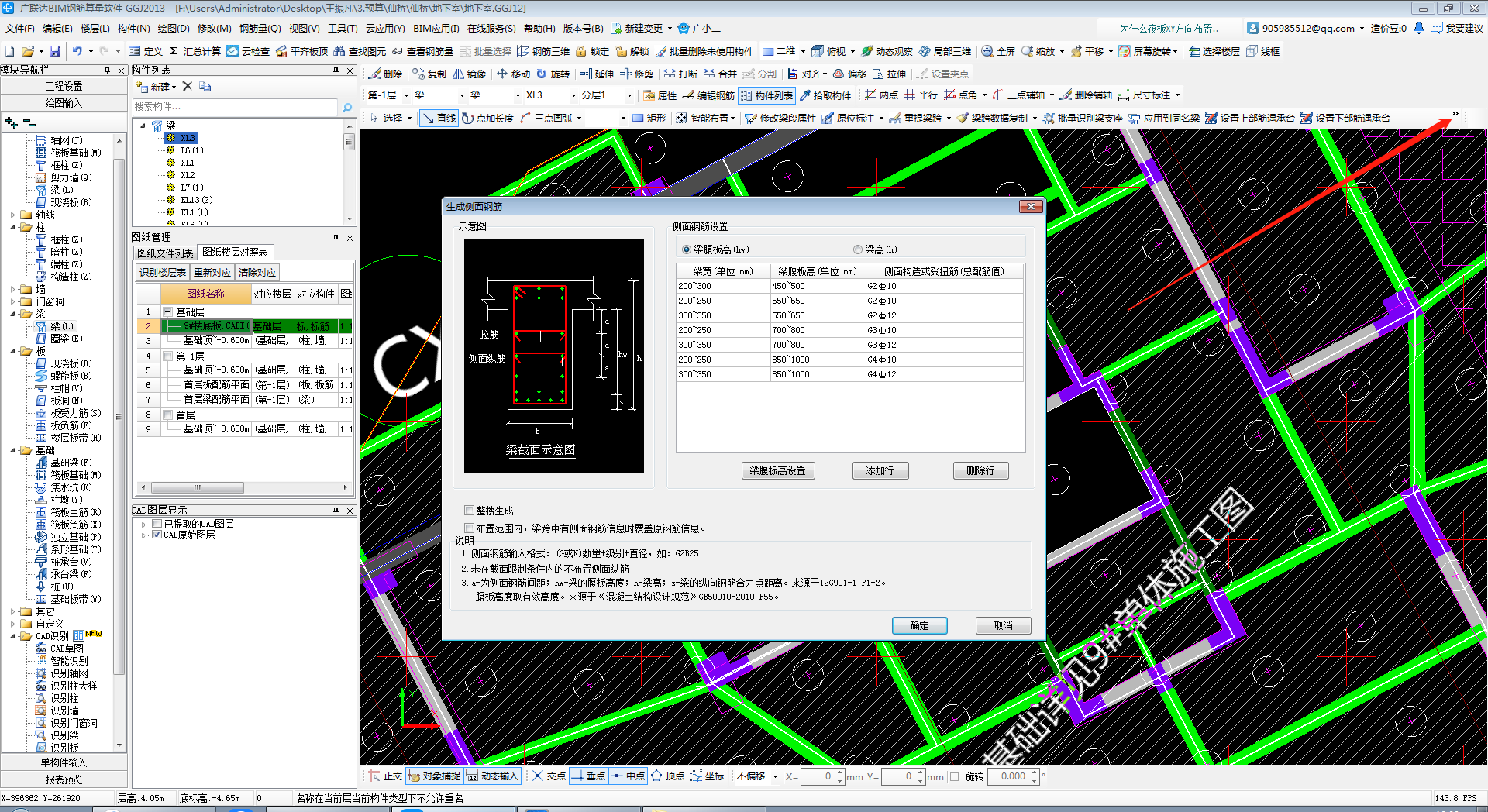Click 删除行 delete row button

tap(980, 471)
